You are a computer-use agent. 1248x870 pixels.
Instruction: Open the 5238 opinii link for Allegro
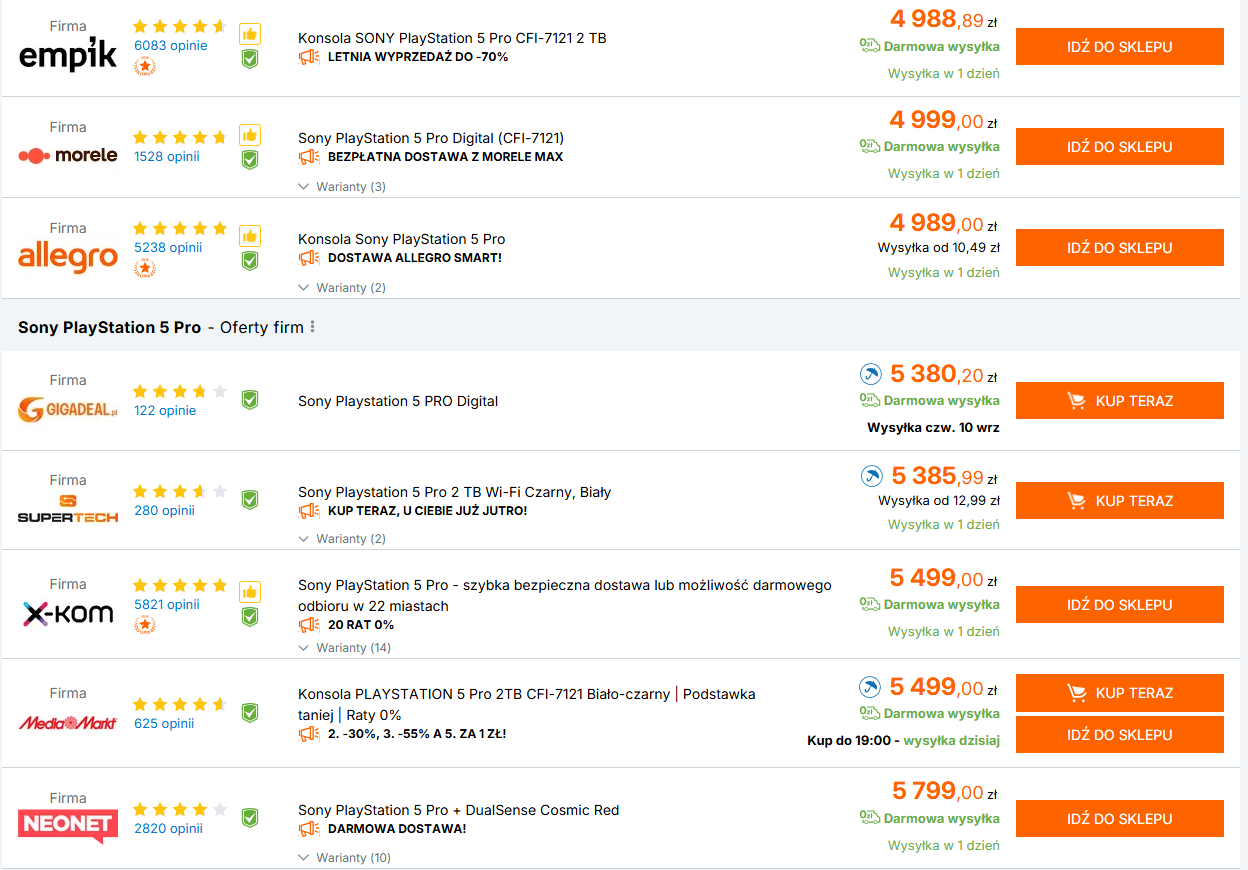coord(168,247)
